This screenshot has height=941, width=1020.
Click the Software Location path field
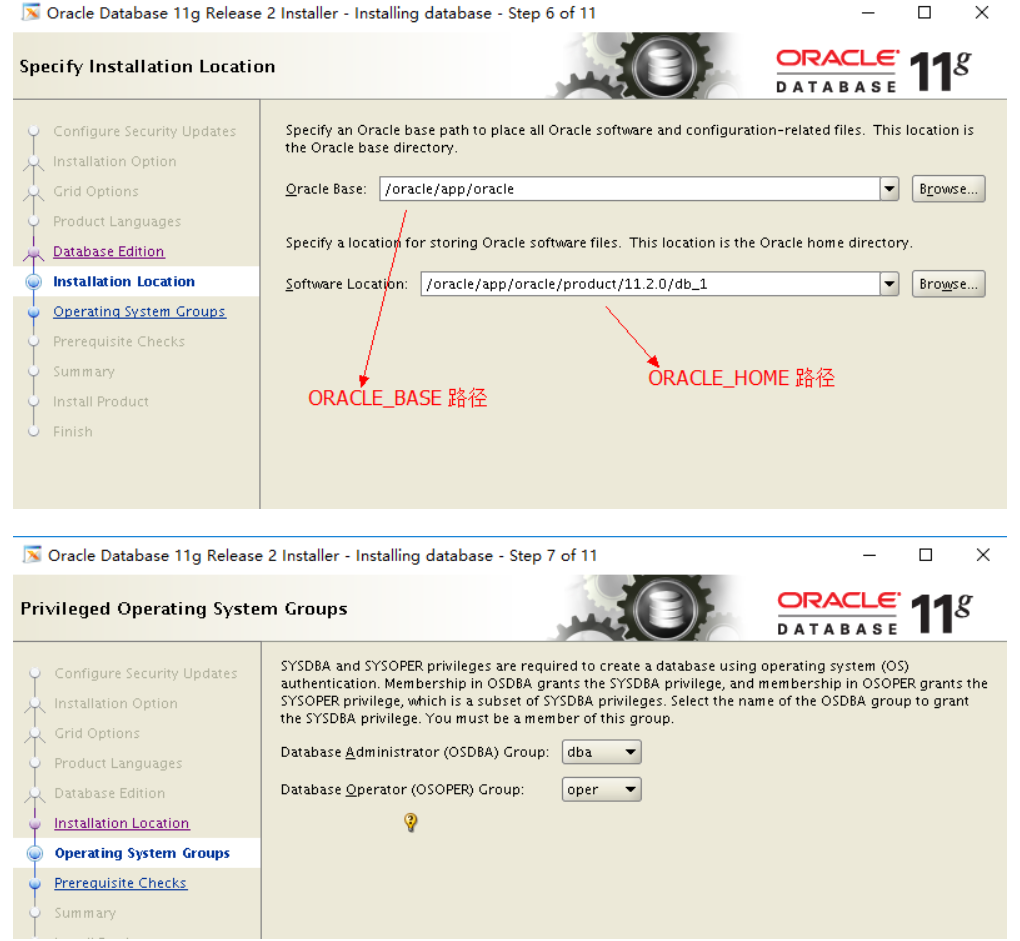click(651, 284)
